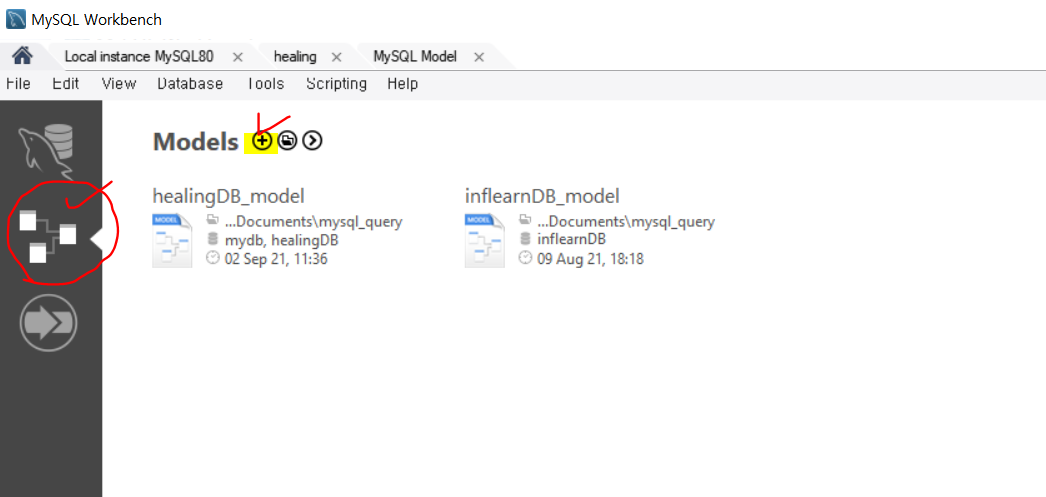Click the Models heading
Screen dimensions: 1046x497
pos(195,141)
